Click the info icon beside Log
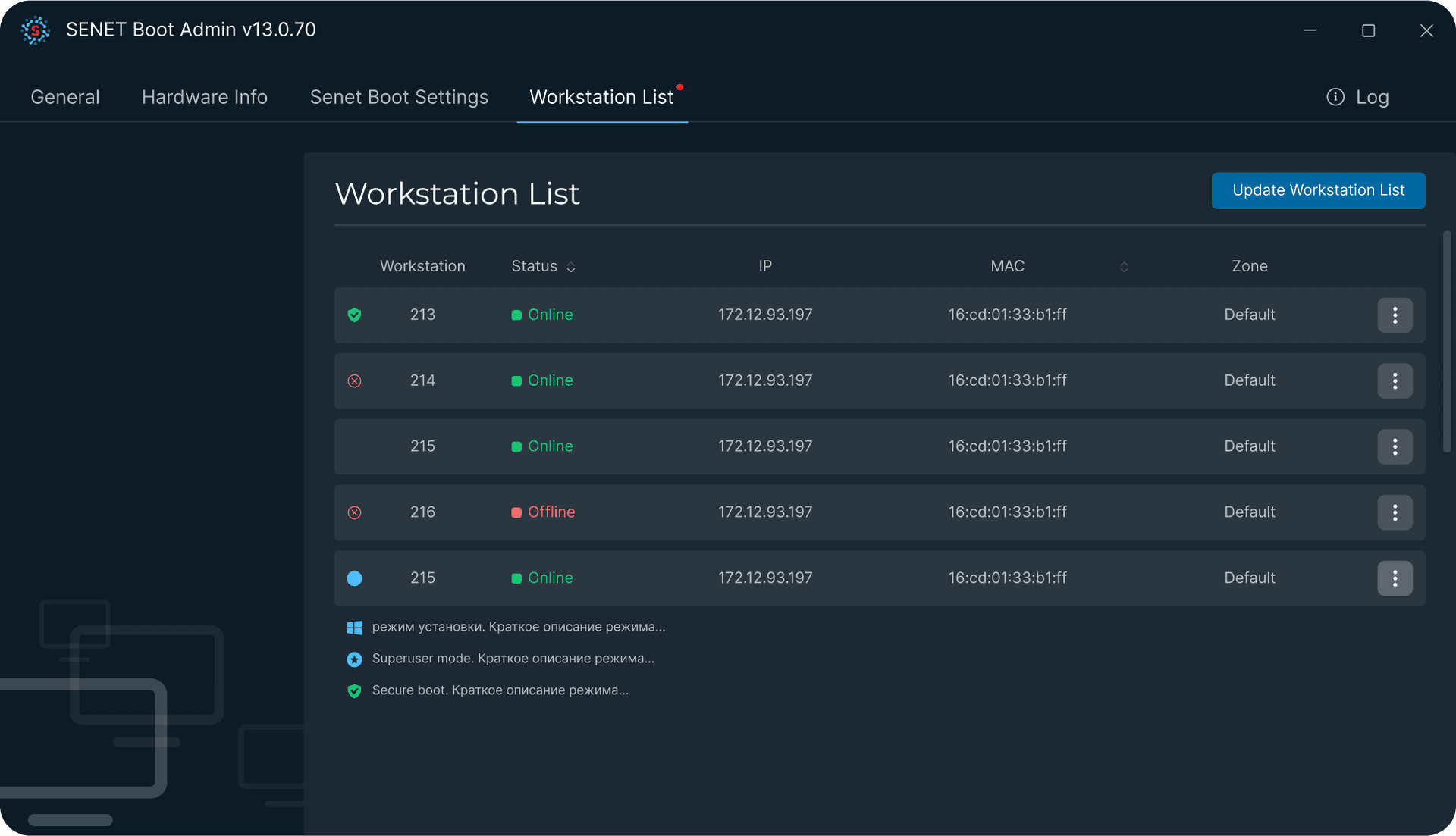 [1335, 97]
